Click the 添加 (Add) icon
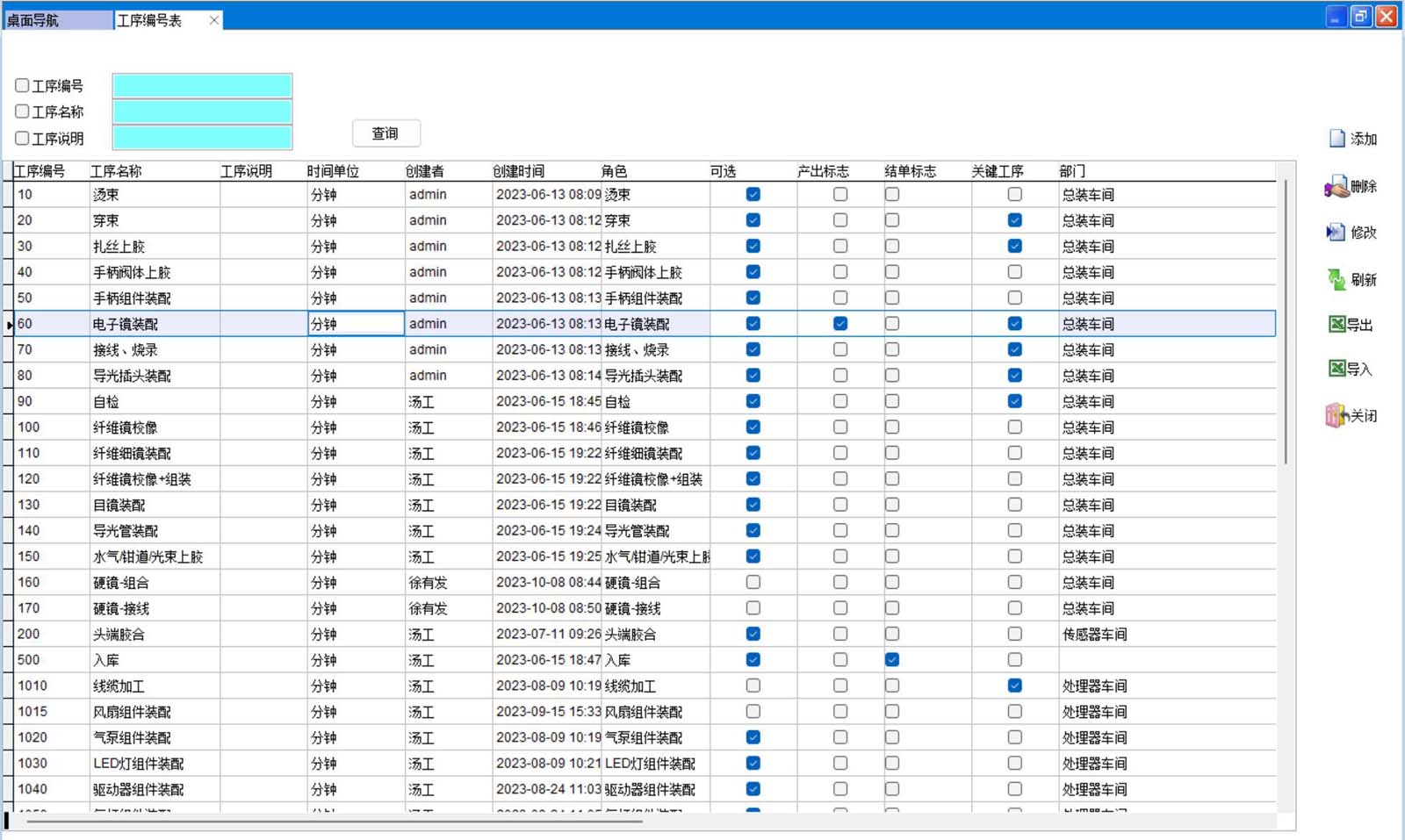 tap(1337, 139)
